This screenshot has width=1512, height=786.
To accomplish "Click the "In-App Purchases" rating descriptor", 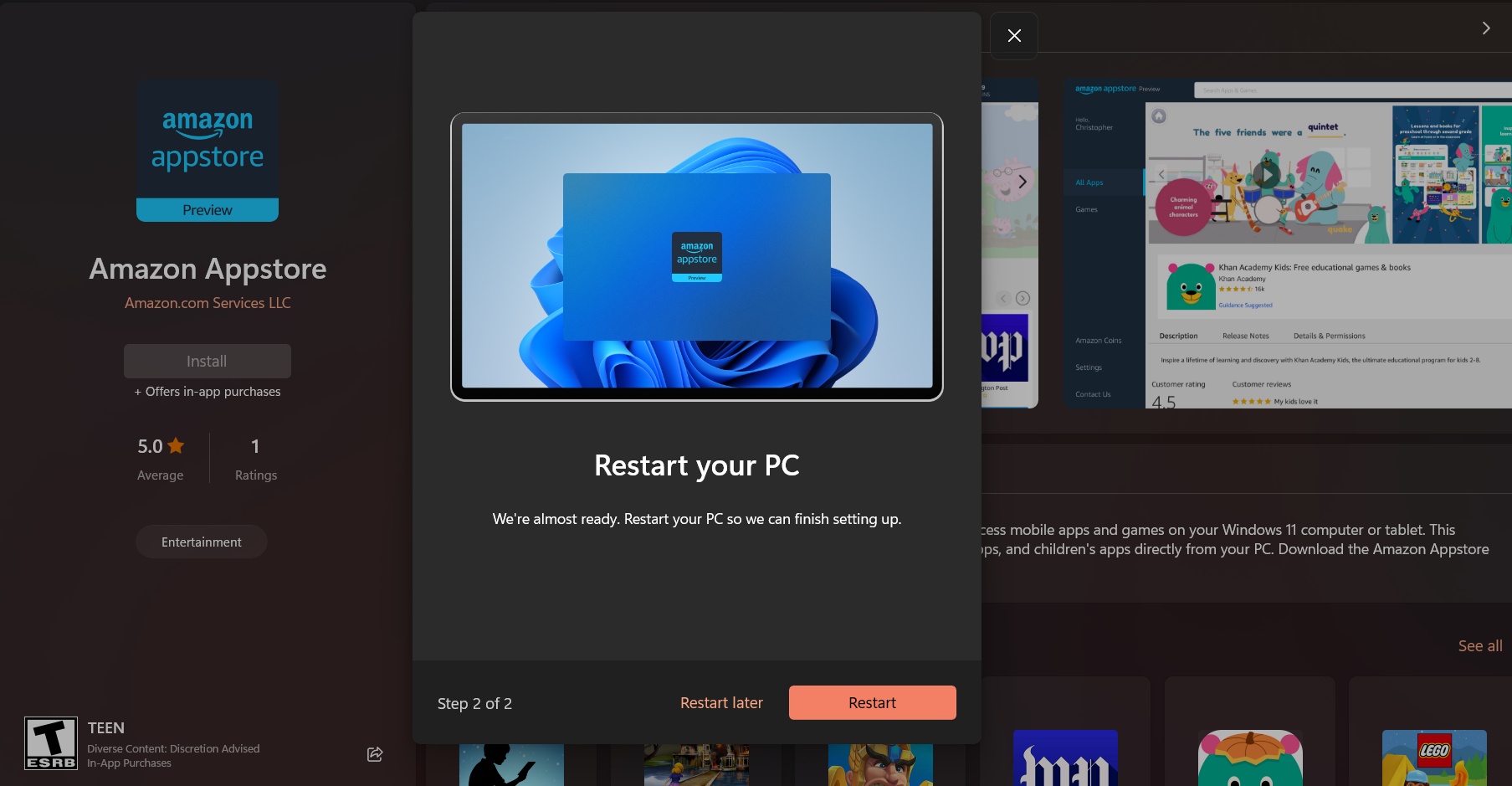I will tap(130, 763).
